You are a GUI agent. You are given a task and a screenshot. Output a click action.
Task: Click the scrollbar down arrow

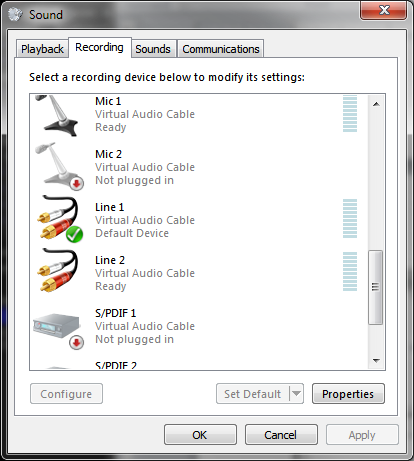[376, 361]
